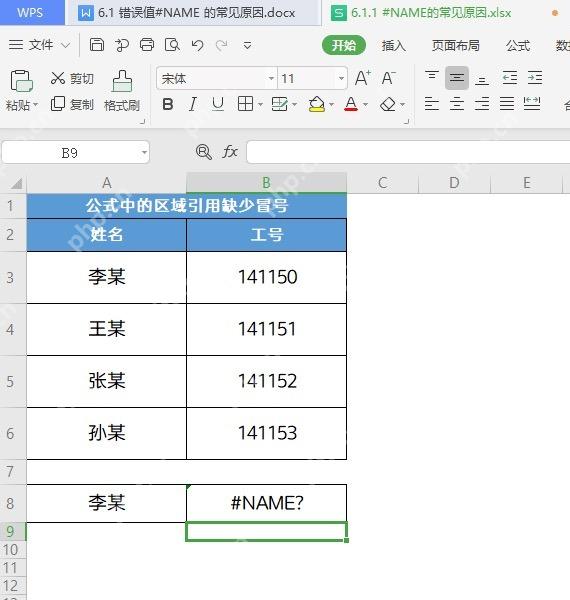This screenshot has height=600, width=570.
Task: Click the Eraser clear formatting icon
Action: click(x=388, y=104)
